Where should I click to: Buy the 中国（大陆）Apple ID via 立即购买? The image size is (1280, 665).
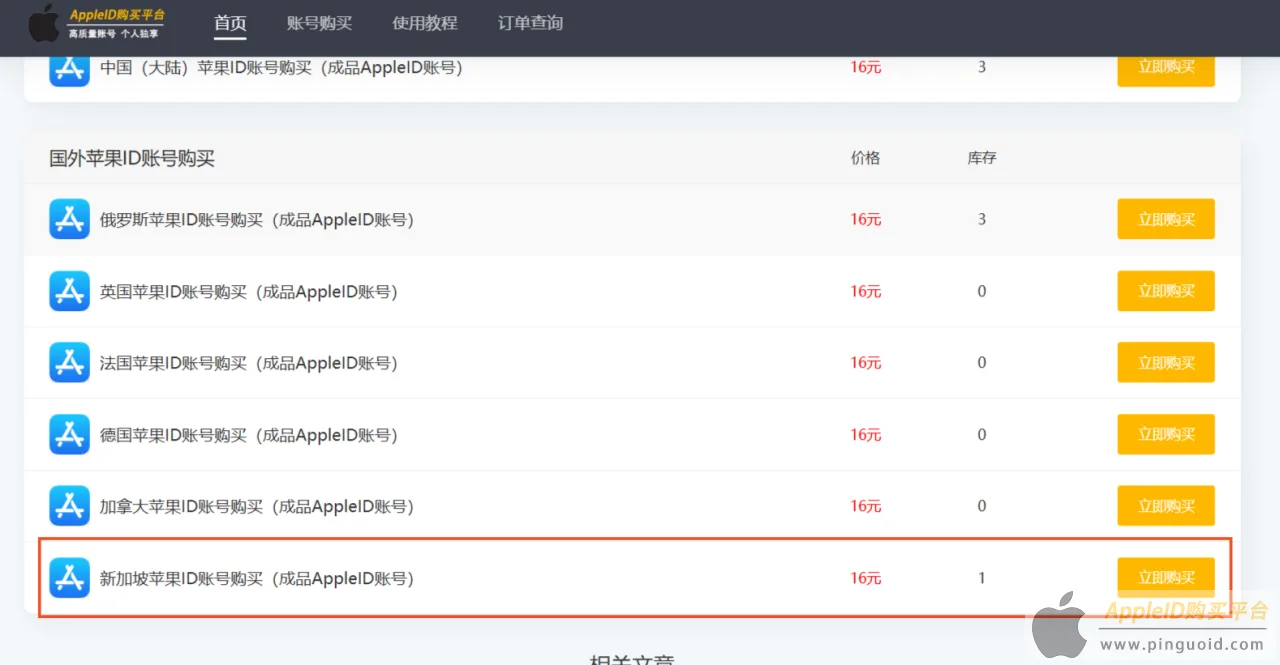coord(1166,70)
